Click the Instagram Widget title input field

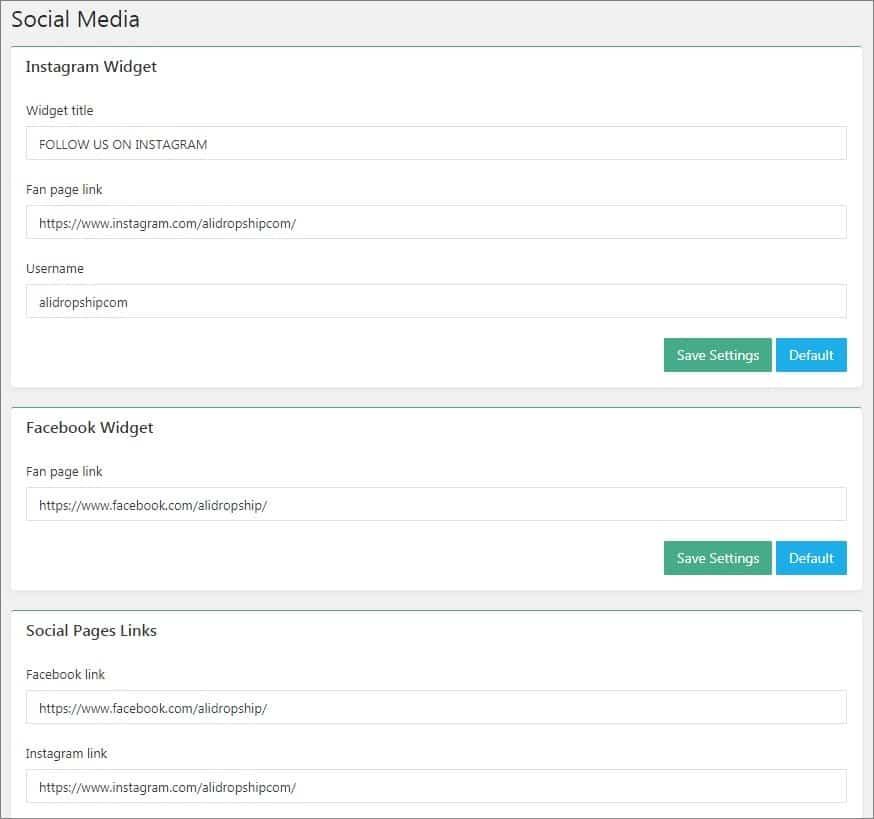click(x=436, y=143)
